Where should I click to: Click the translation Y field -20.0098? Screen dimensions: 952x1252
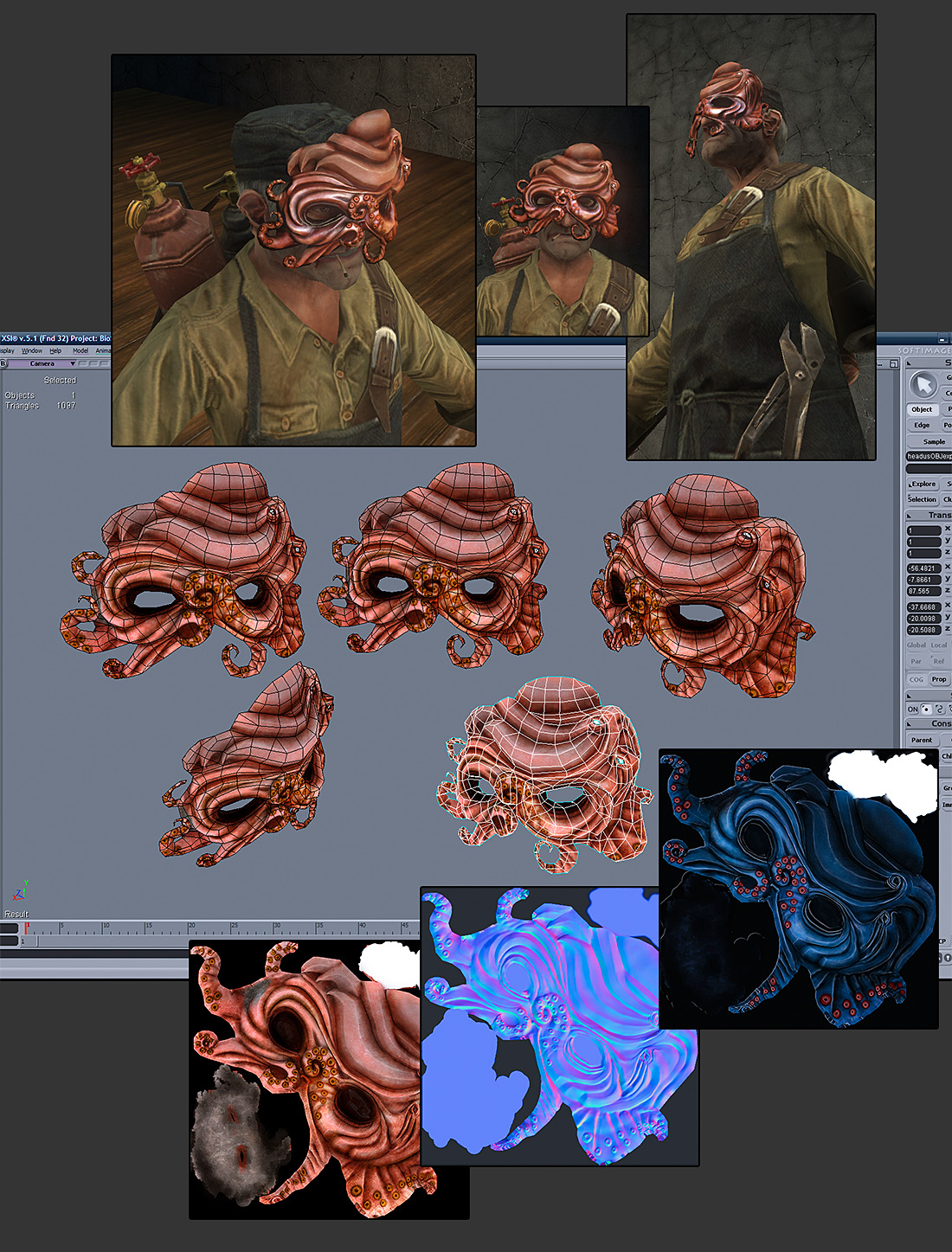click(924, 618)
